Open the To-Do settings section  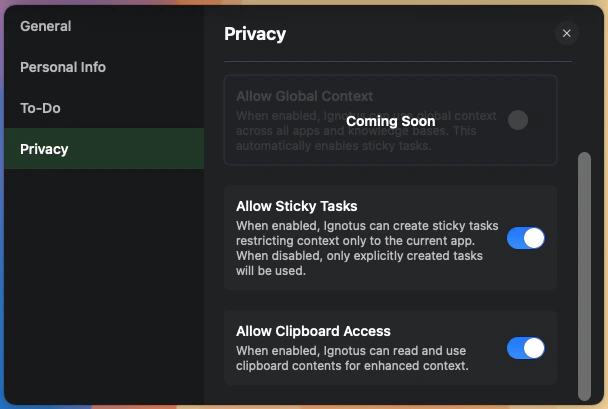point(104,108)
